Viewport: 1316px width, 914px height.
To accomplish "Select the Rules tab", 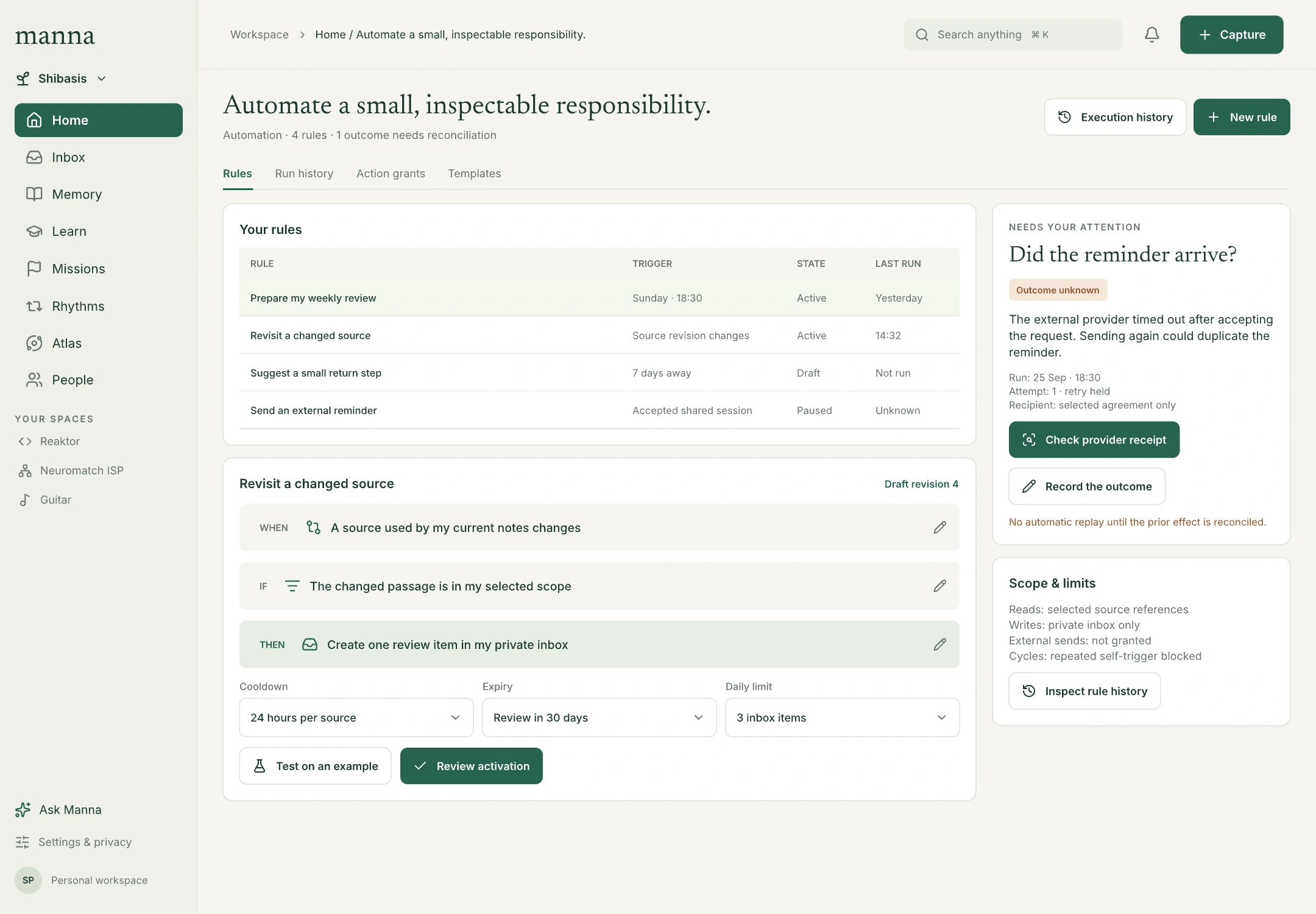I will coord(237,174).
